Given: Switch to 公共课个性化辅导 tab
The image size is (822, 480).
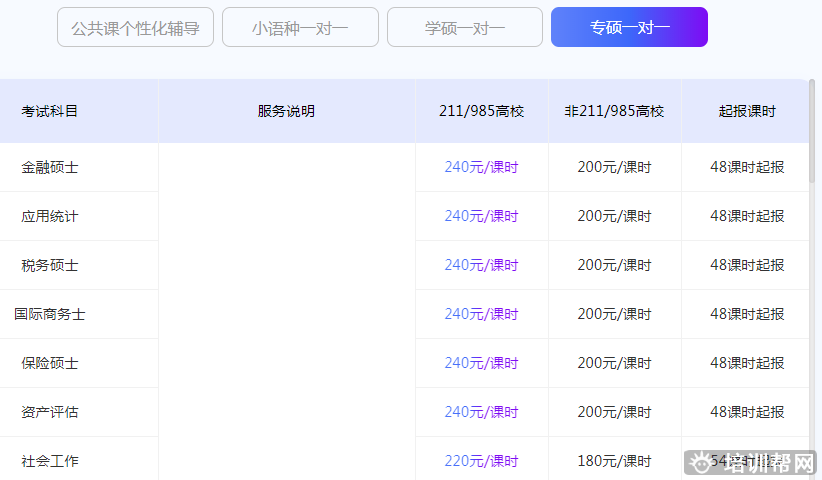Looking at the screenshot, I should [x=135, y=28].
